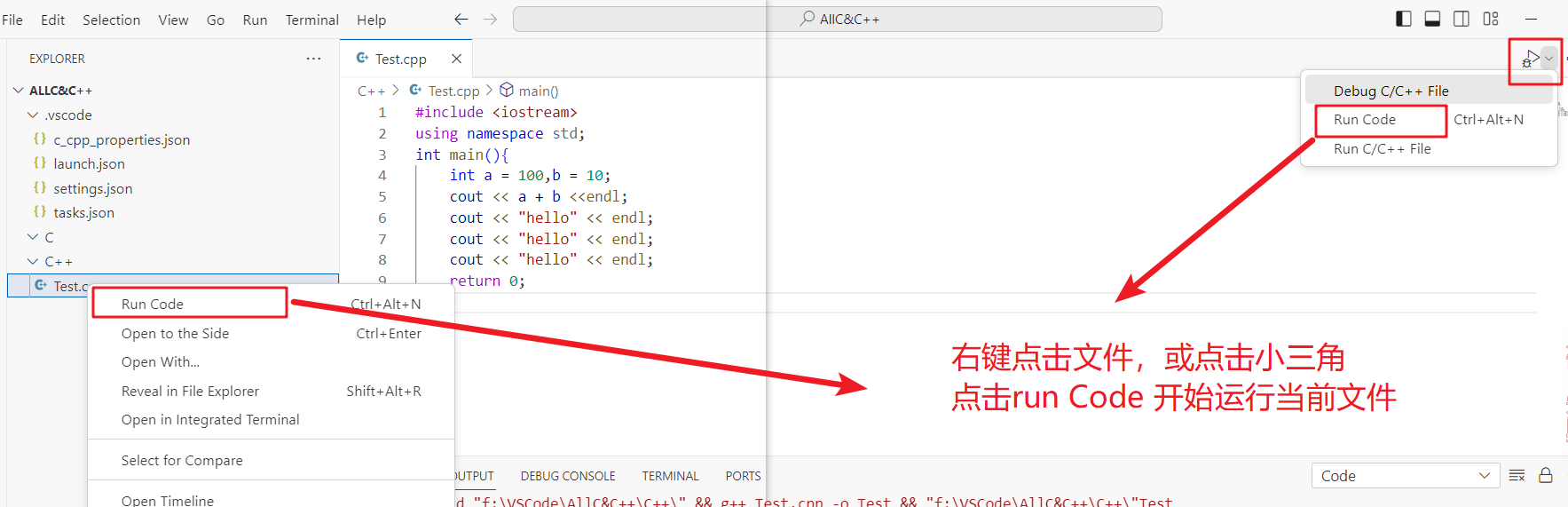The image size is (1568, 507).
Task: Open c_cpp_properties.json file
Action: pos(122,139)
